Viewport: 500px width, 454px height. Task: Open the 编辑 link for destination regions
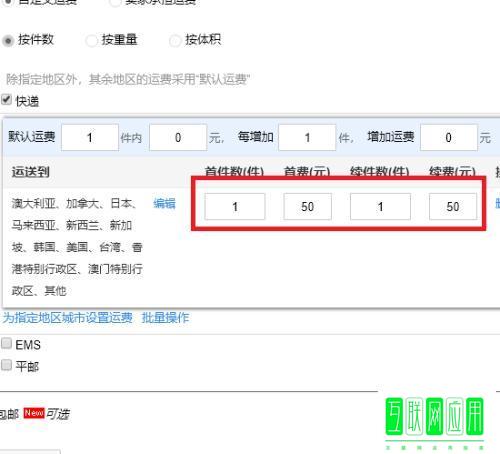[164, 203]
